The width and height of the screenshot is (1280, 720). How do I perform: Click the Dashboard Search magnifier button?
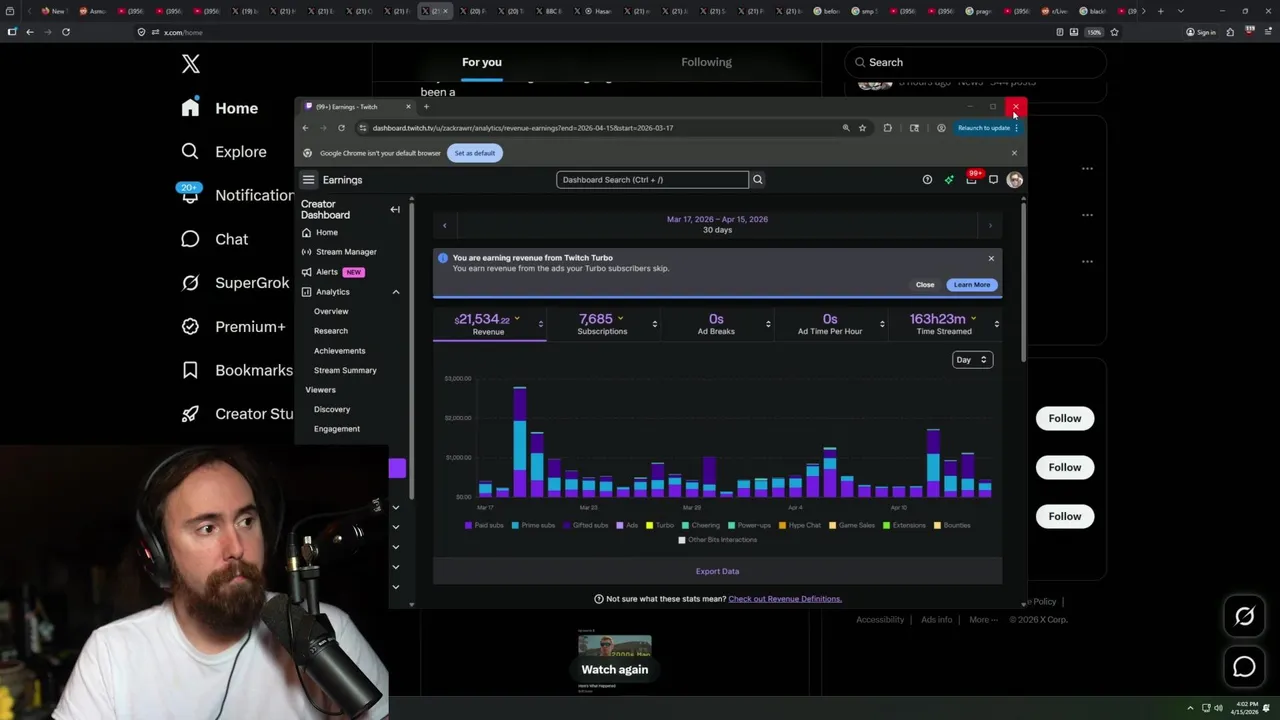point(758,180)
